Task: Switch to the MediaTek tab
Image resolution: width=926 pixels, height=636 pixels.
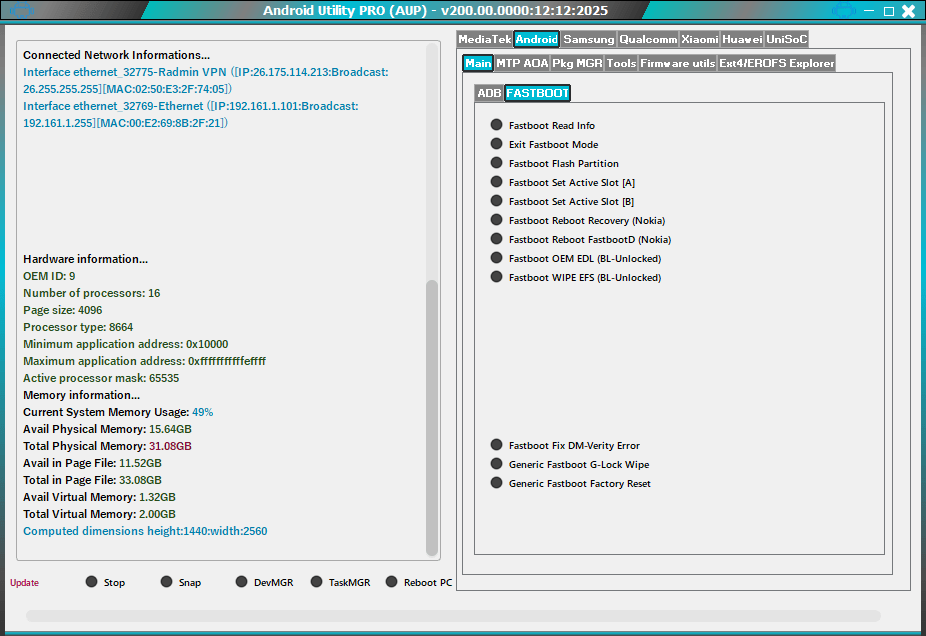Action: [x=485, y=39]
